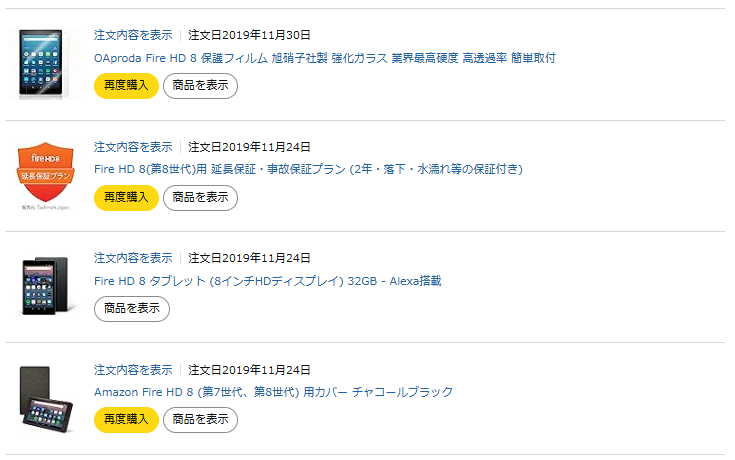Open the Amazon Fire HD 8 用カバー title link
Viewport: 735px width, 460px height.
point(273,392)
